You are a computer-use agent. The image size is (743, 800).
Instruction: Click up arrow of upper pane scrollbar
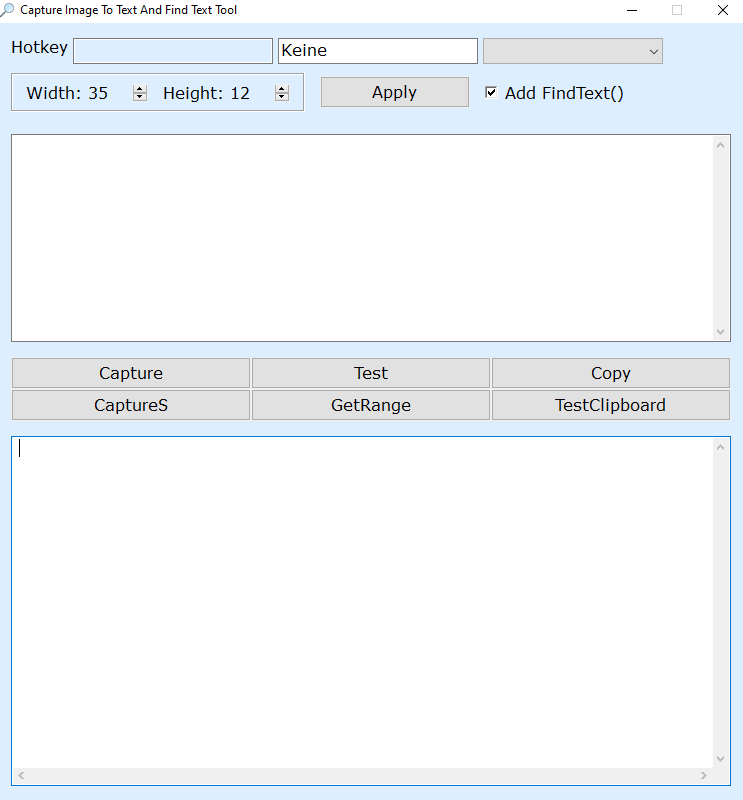coord(721,145)
